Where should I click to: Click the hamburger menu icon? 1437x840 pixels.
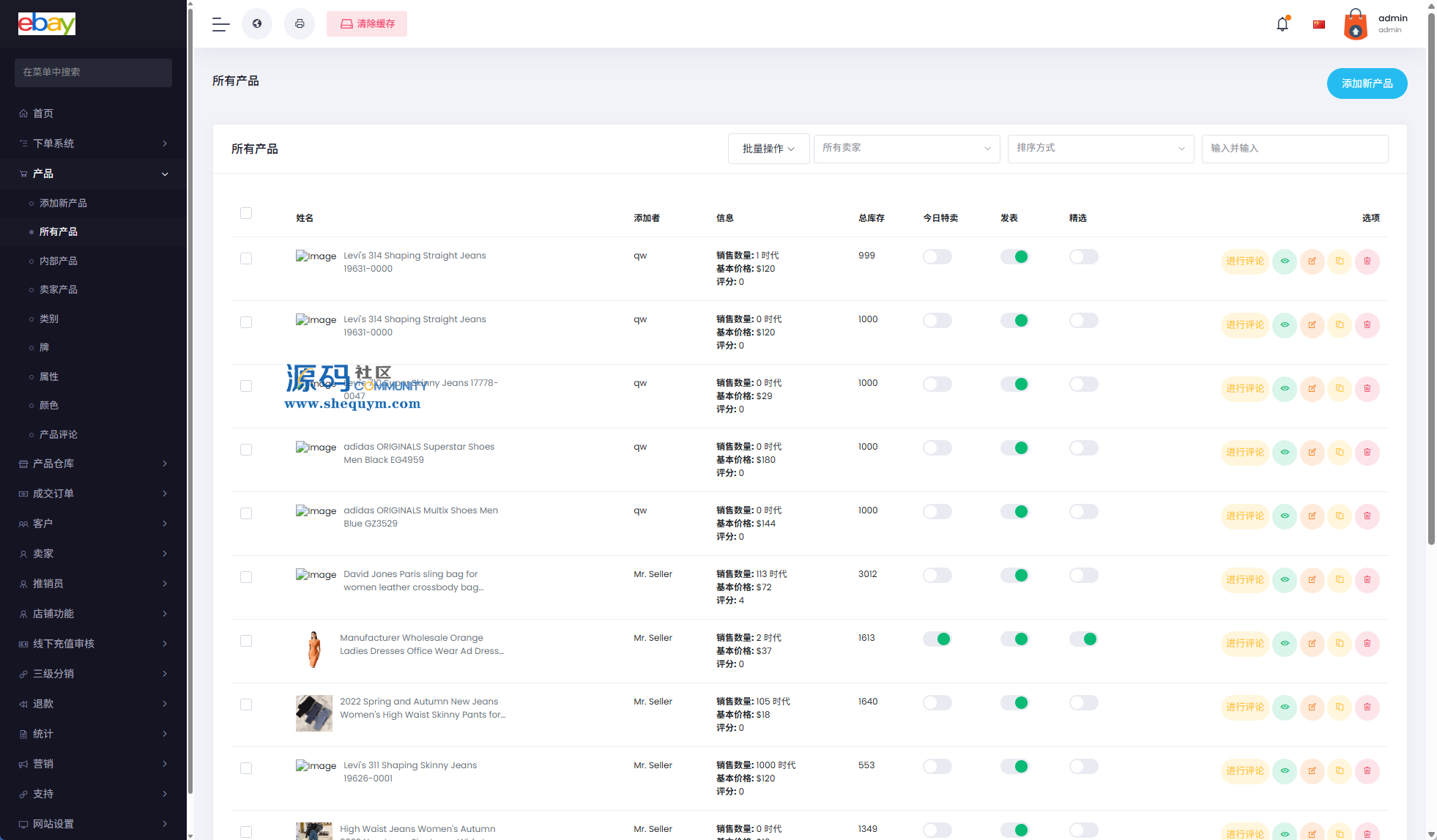pos(220,24)
